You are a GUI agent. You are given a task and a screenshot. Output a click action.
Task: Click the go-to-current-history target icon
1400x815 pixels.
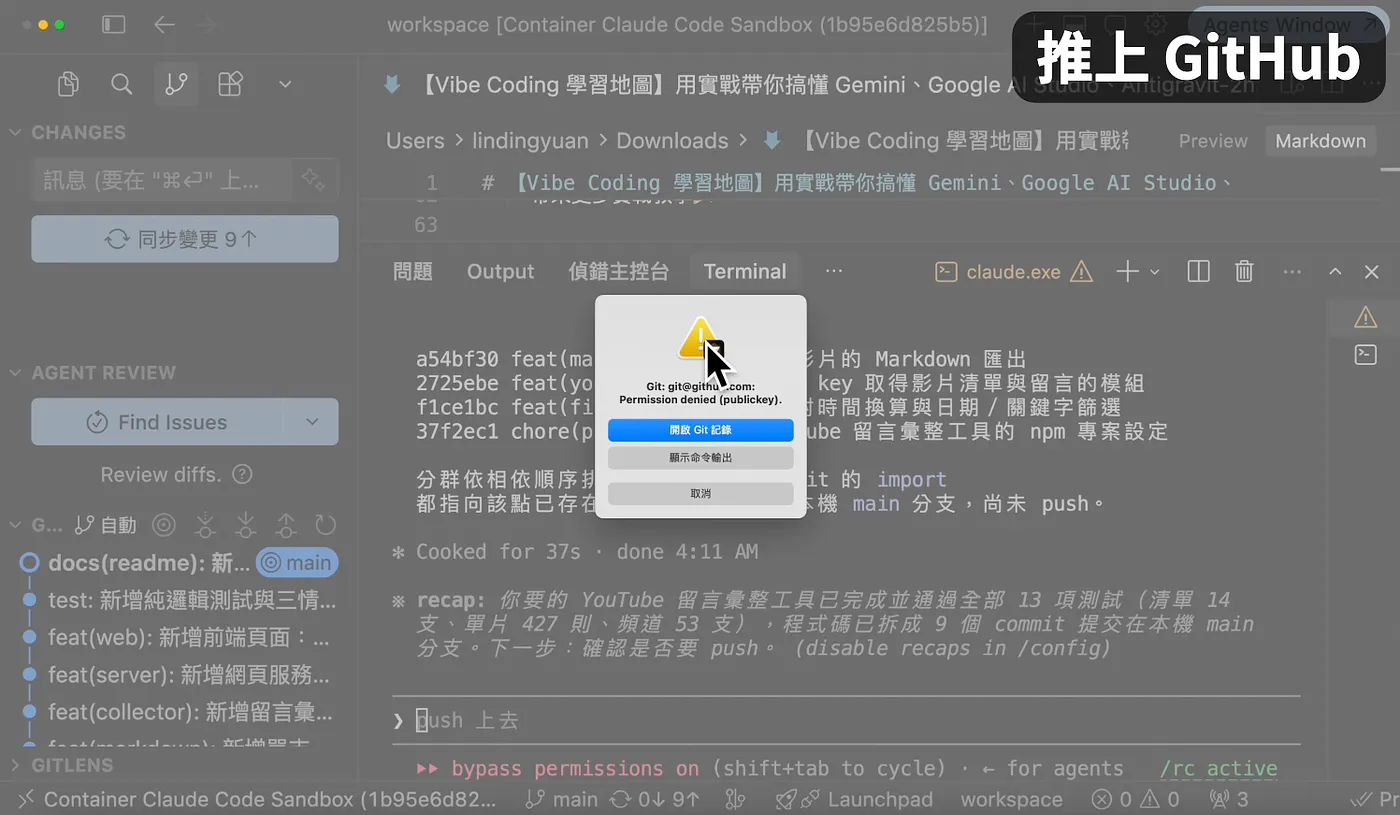[163, 524]
